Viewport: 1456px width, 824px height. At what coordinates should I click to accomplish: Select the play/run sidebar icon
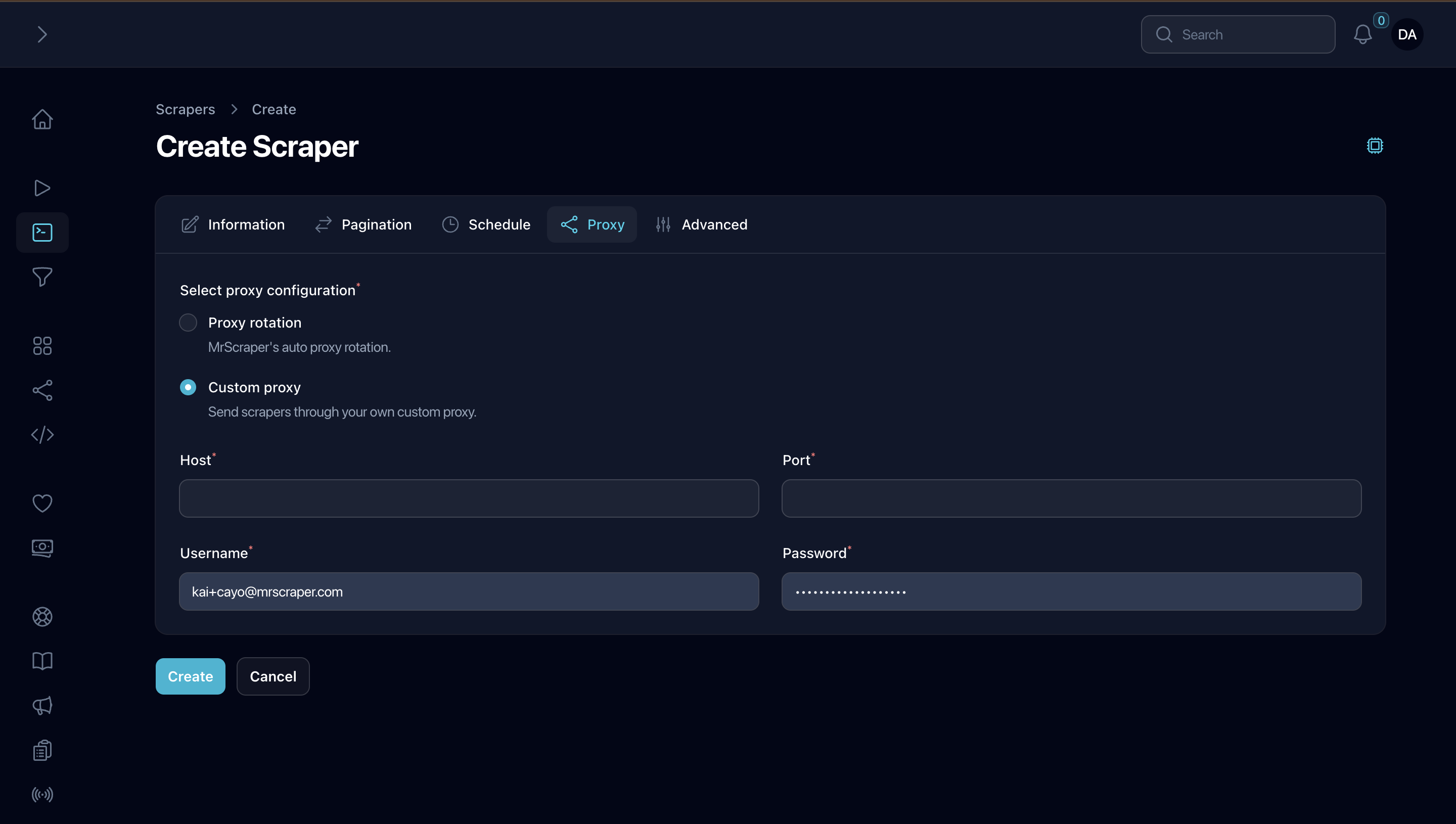42,187
